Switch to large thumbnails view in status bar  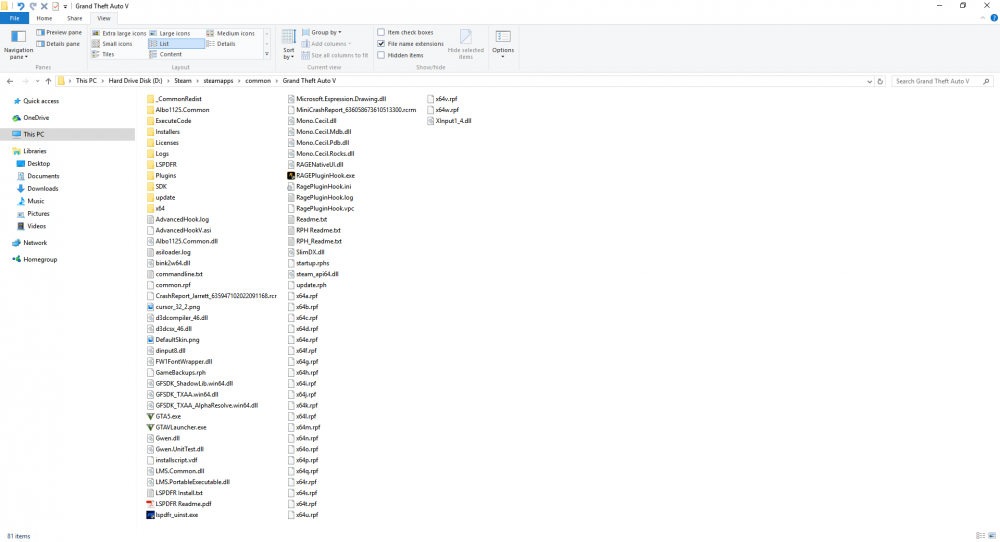992,536
